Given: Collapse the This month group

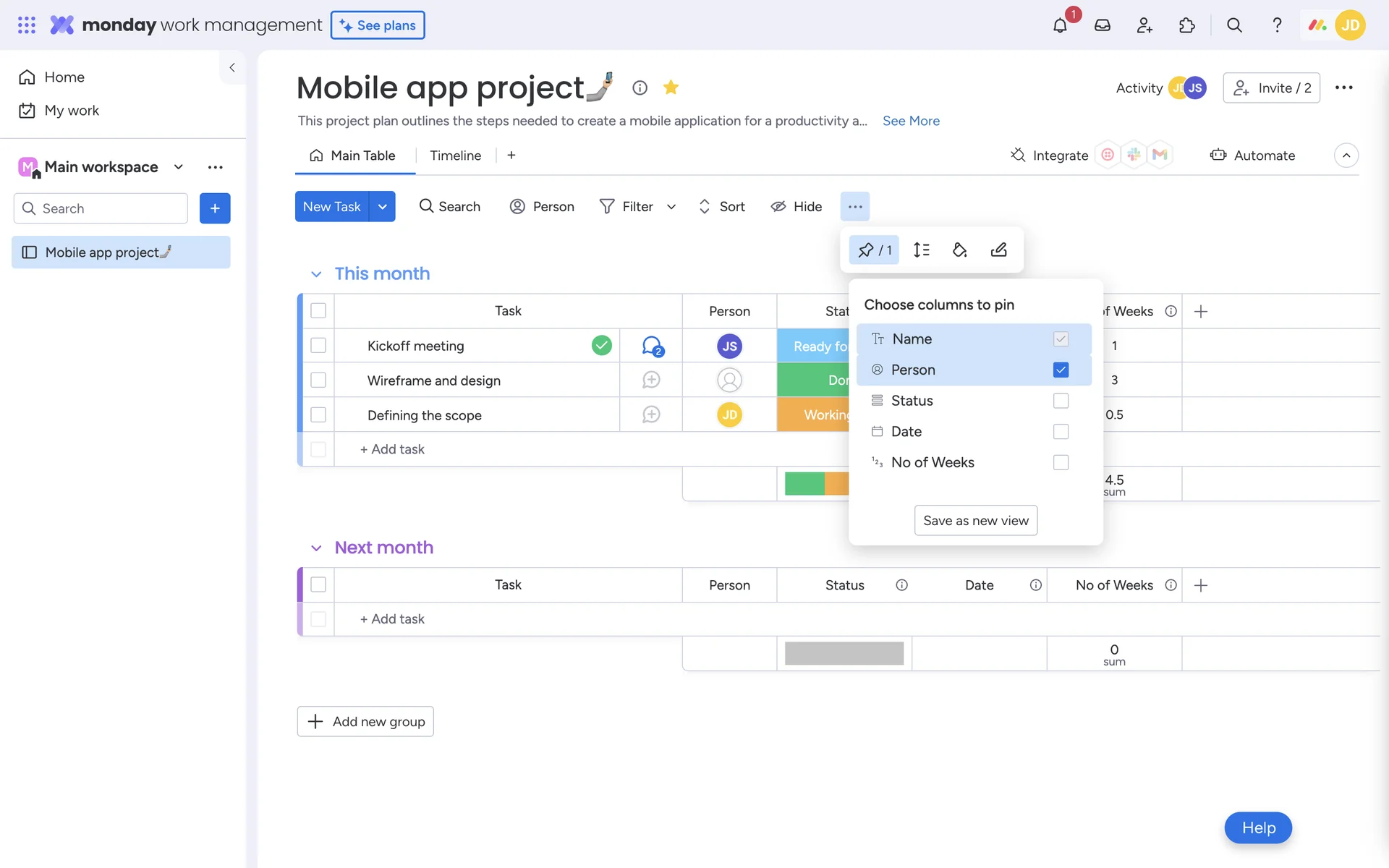Looking at the screenshot, I should click(x=316, y=274).
